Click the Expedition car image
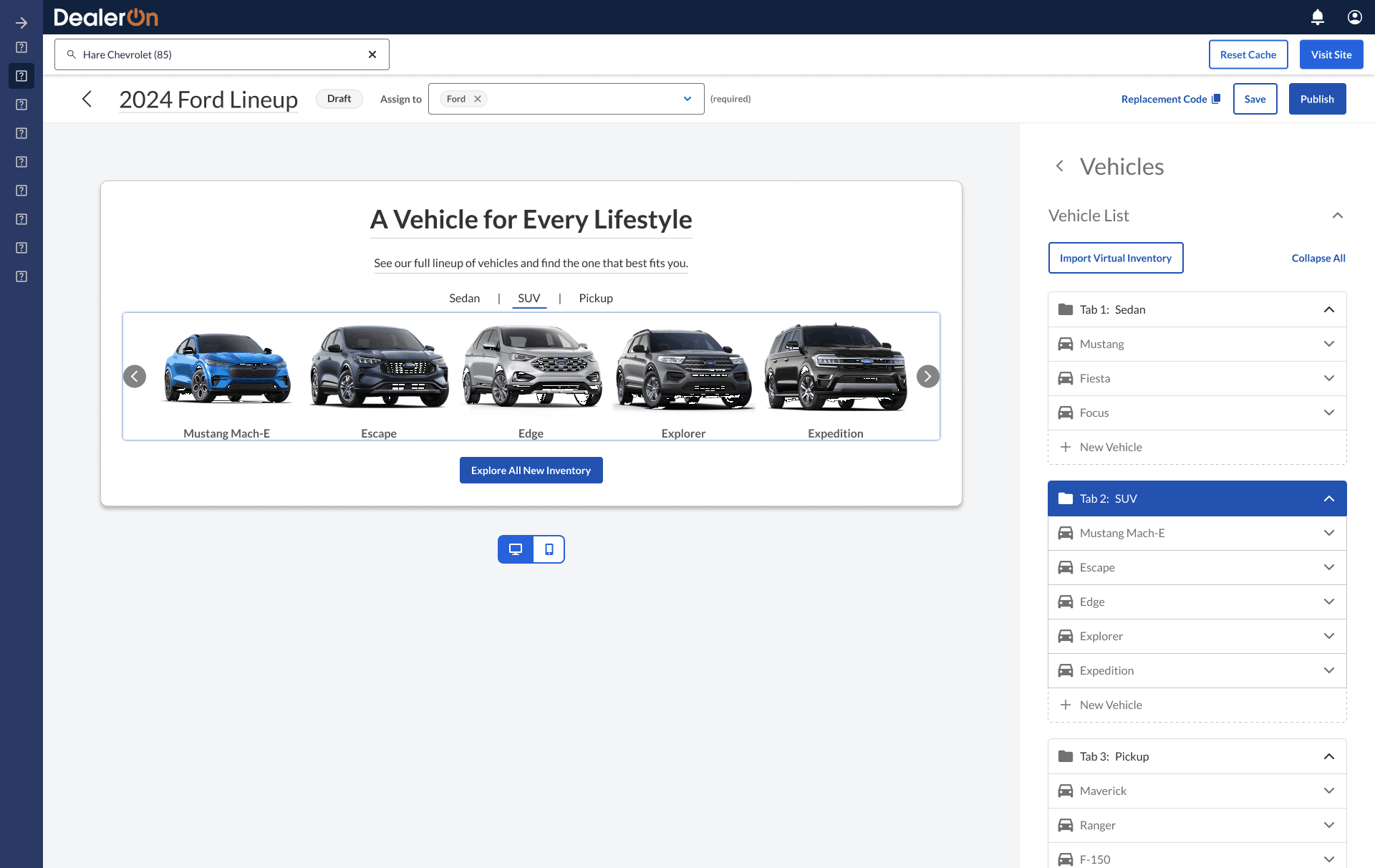This screenshot has width=1375, height=868. click(x=836, y=367)
